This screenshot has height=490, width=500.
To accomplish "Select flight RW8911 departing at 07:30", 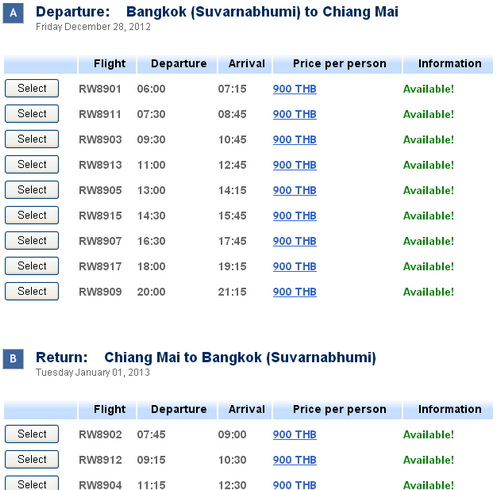I will point(32,114).
